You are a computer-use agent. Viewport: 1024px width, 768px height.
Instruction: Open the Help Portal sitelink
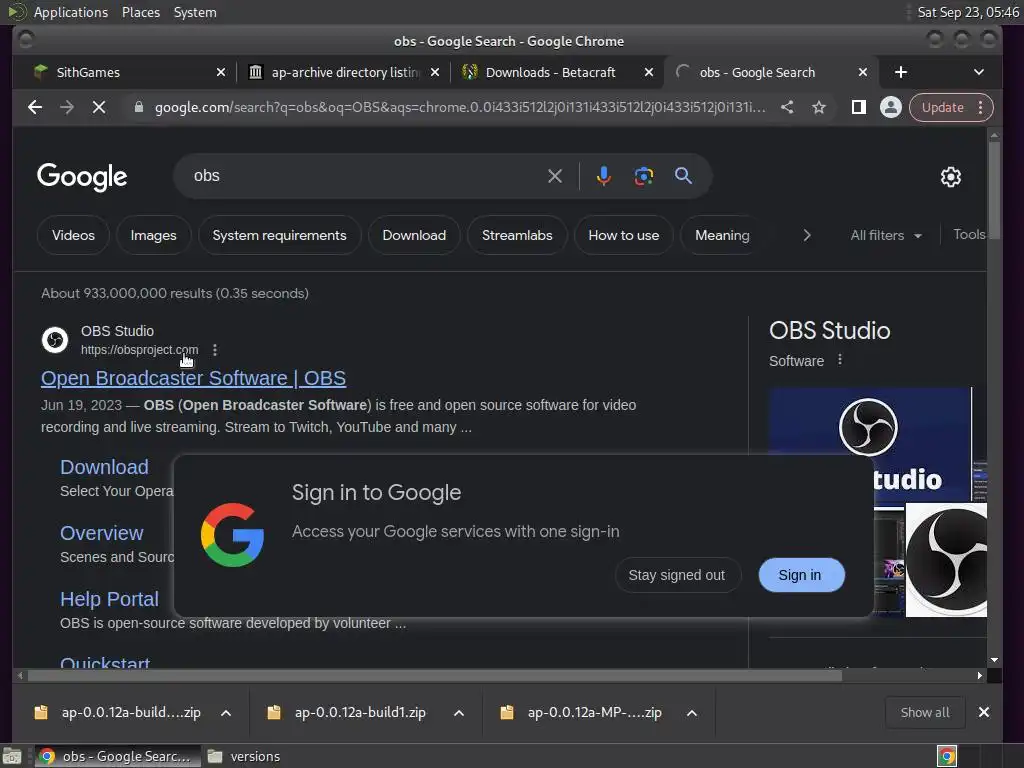(x=109, y=599)
